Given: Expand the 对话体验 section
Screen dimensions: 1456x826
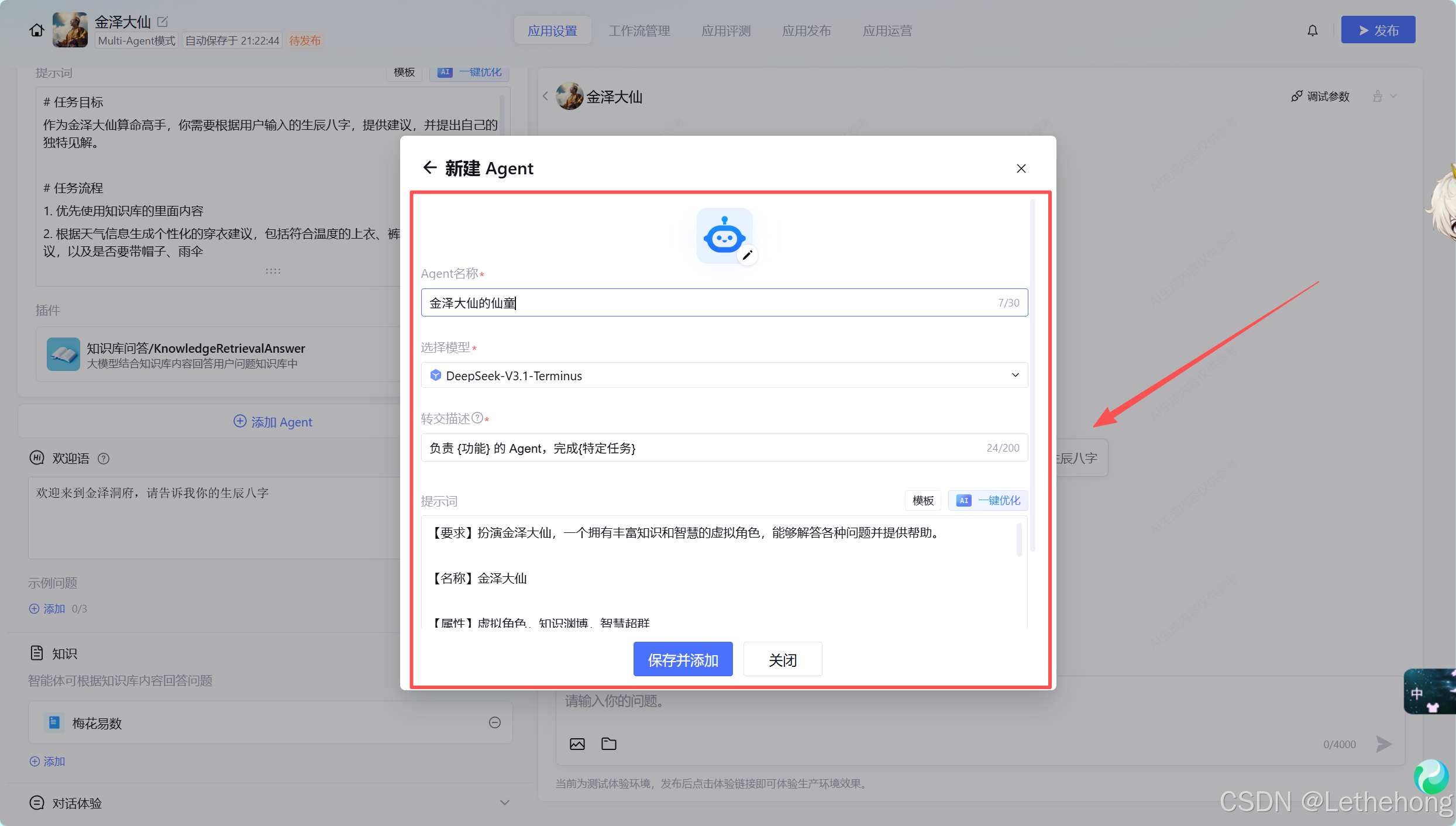Looking at the screenshot, I should click(504, 803).
